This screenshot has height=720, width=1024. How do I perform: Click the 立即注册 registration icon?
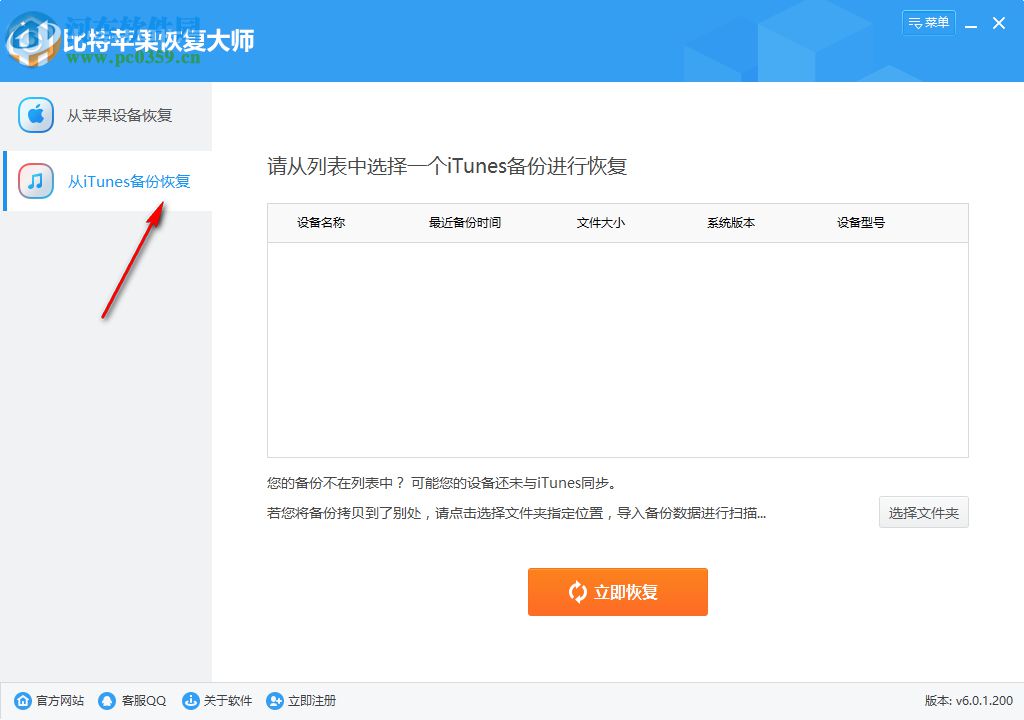(272, 701)
